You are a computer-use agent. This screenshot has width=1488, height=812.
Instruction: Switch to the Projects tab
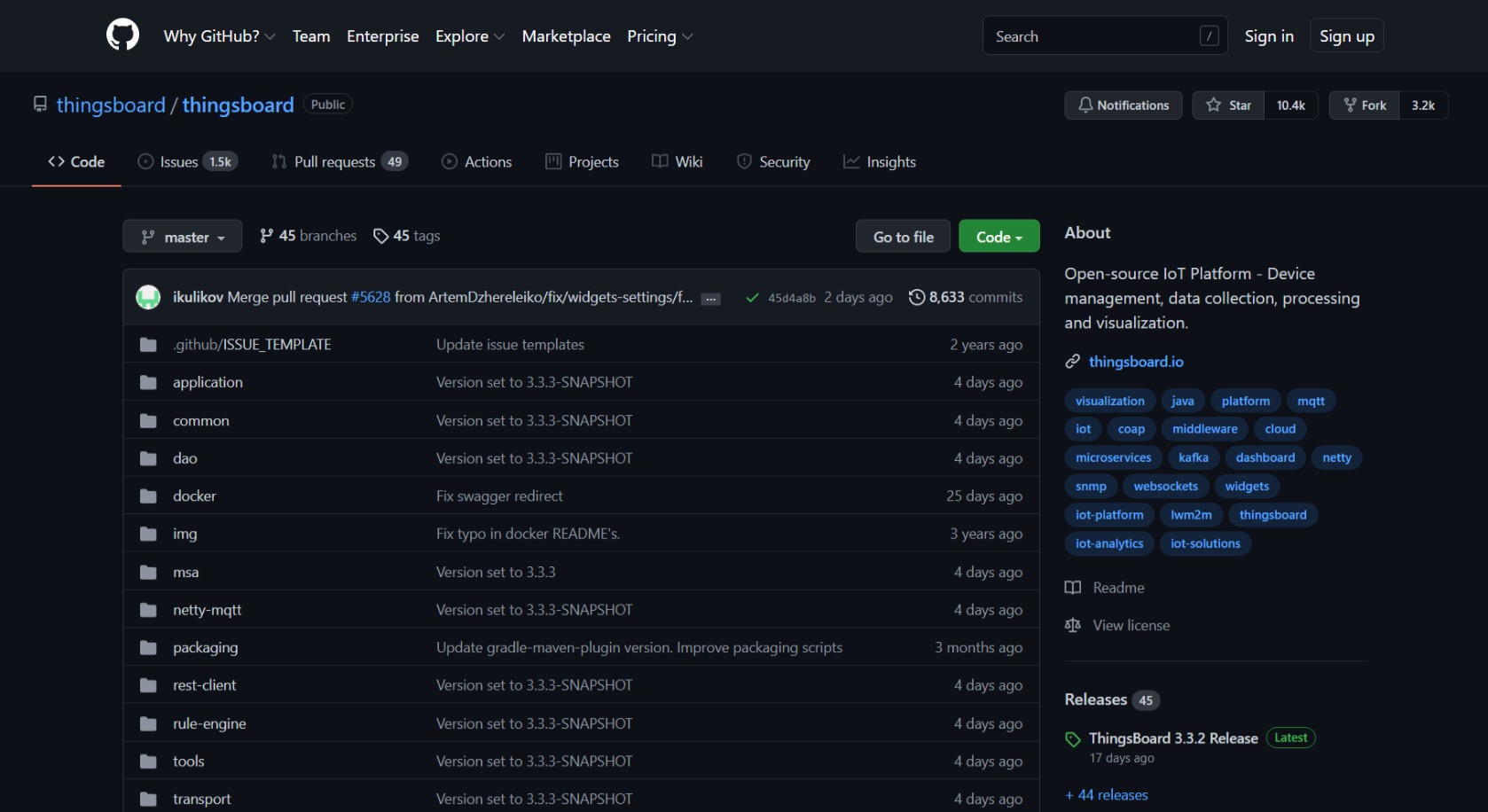pos(582,161)
